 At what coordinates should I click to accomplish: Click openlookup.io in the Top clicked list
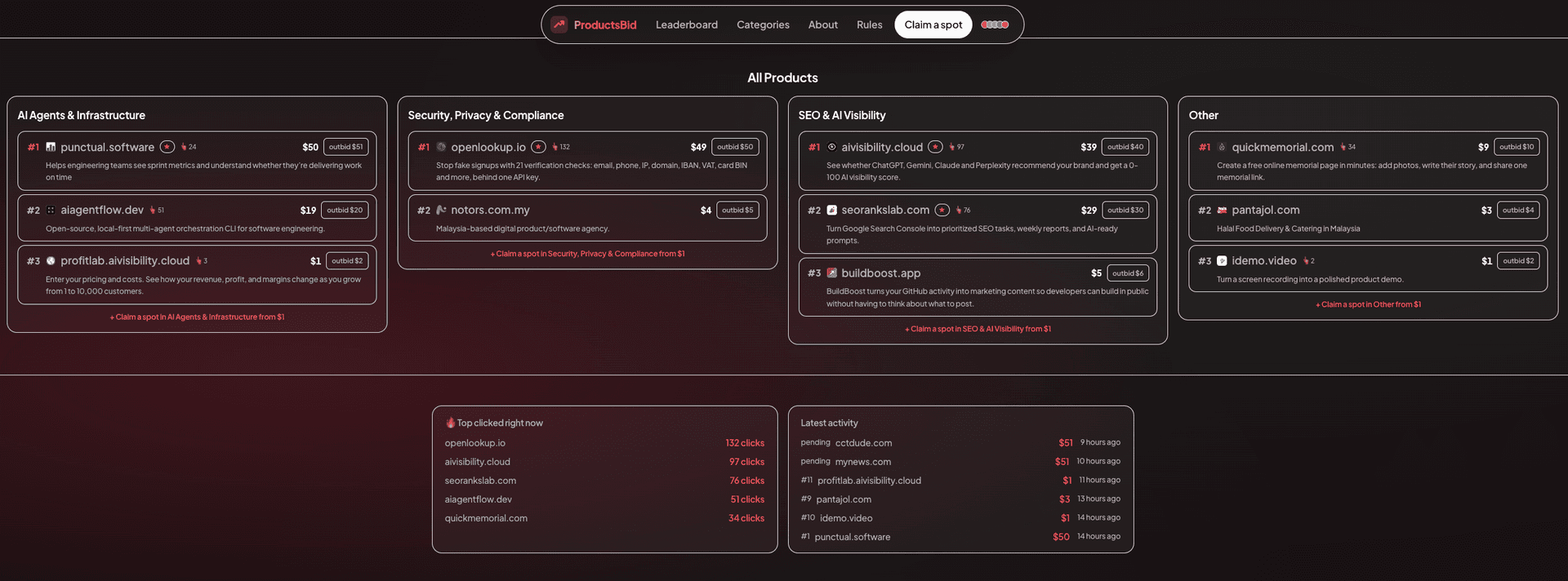click(475, 443)
